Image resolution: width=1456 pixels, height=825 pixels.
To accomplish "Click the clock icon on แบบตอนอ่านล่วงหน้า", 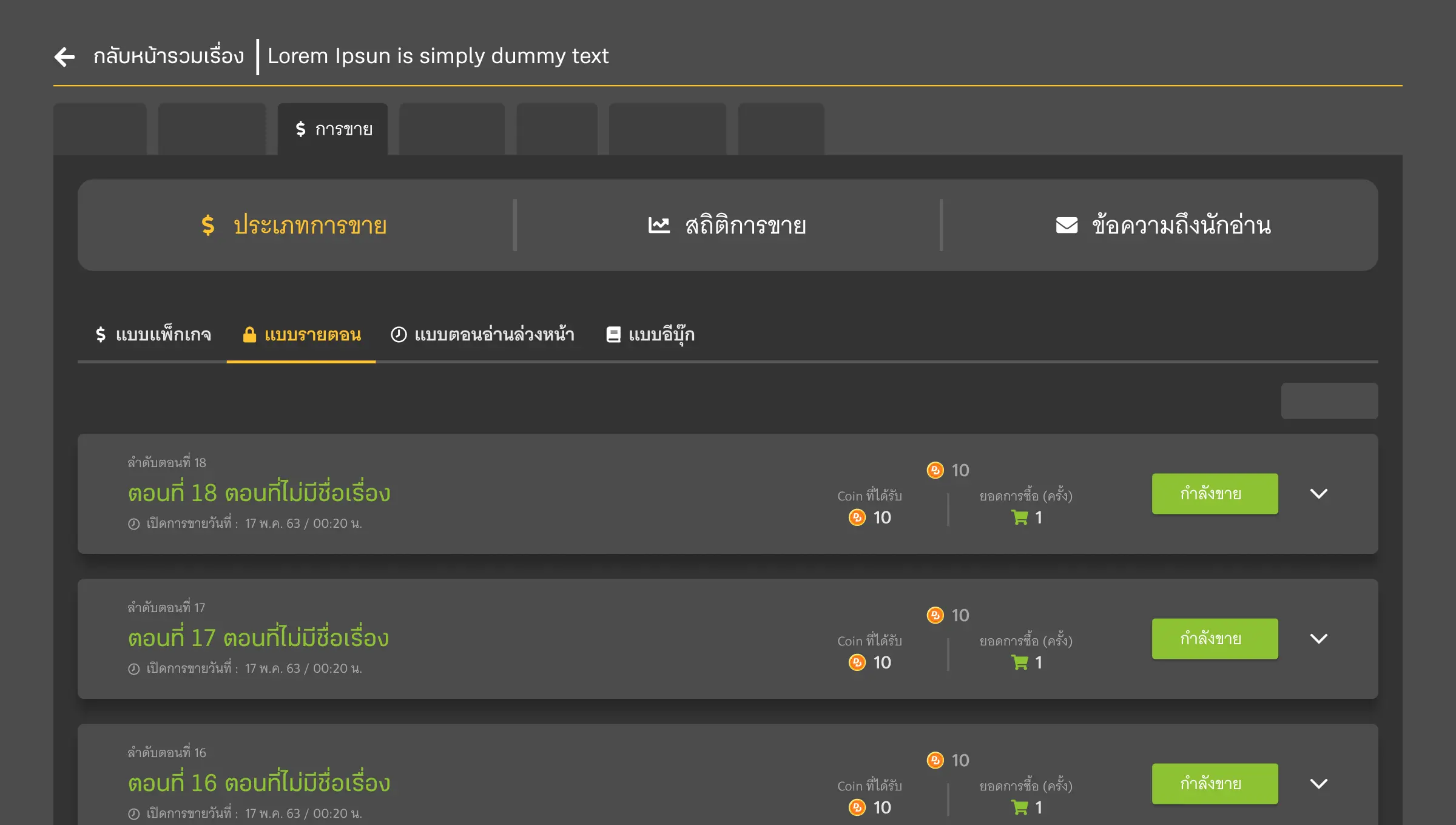I will point(399,335).
